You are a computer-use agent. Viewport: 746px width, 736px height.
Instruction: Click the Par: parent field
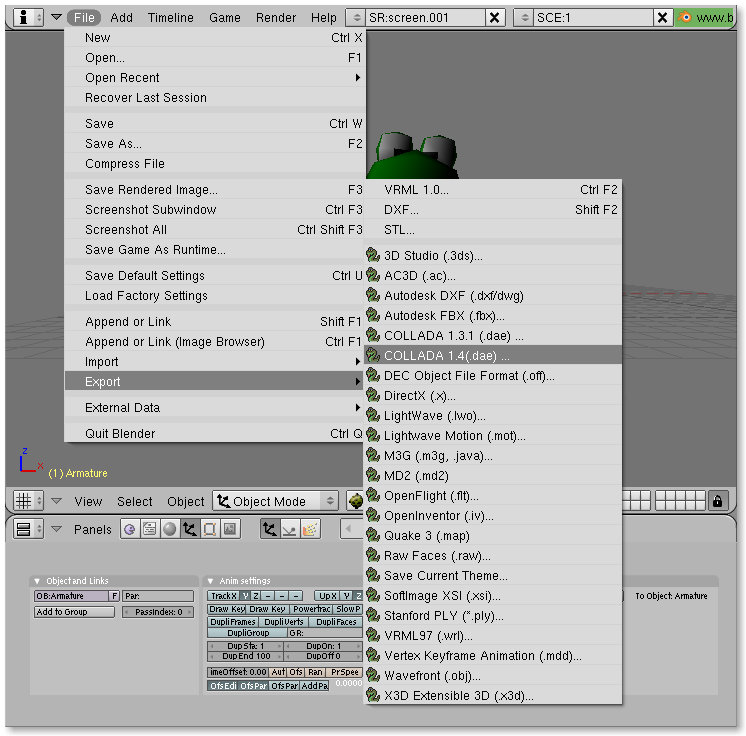[158, 596]
